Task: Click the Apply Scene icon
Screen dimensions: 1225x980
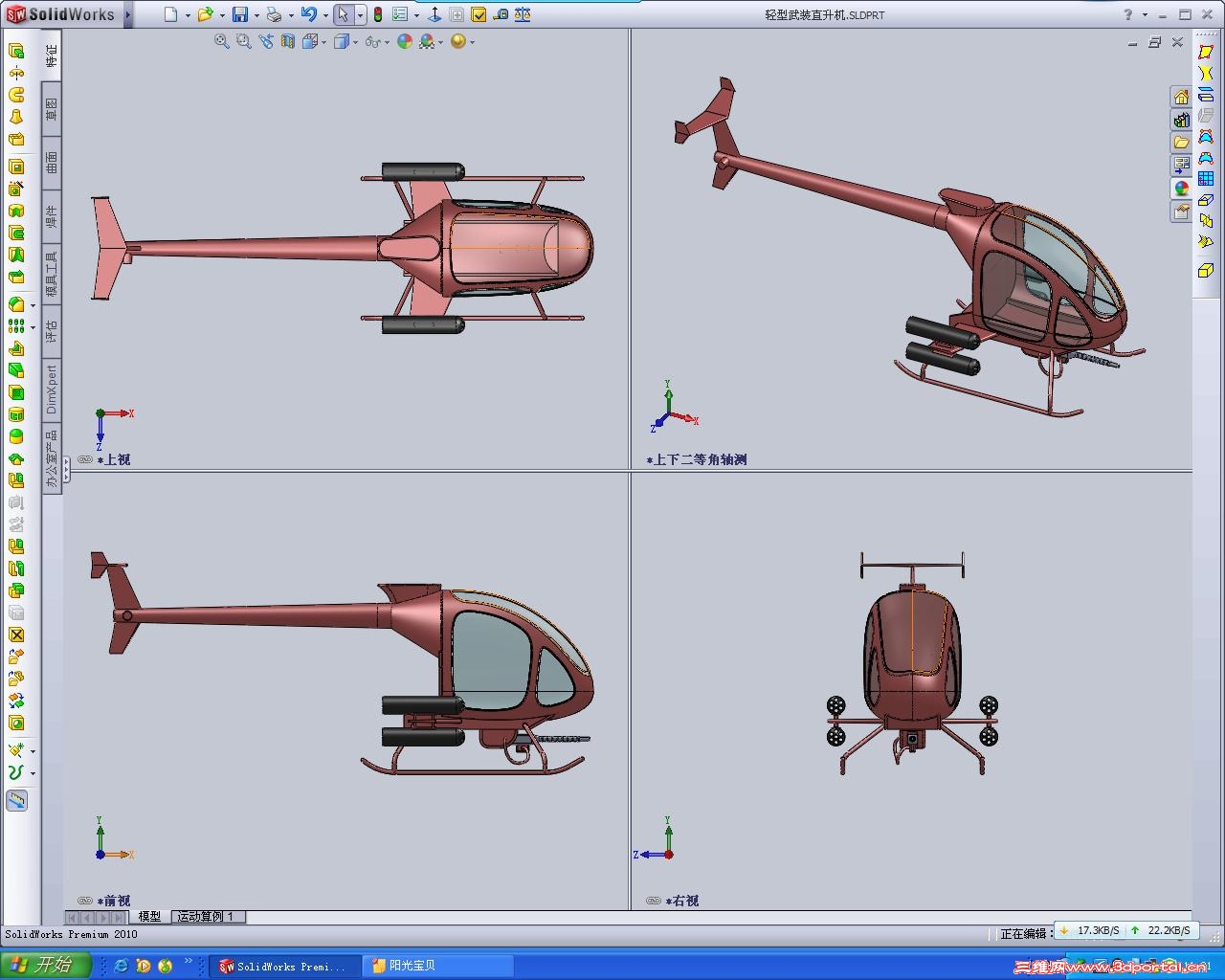Action: pyautogui.click(x=427, y=41)
